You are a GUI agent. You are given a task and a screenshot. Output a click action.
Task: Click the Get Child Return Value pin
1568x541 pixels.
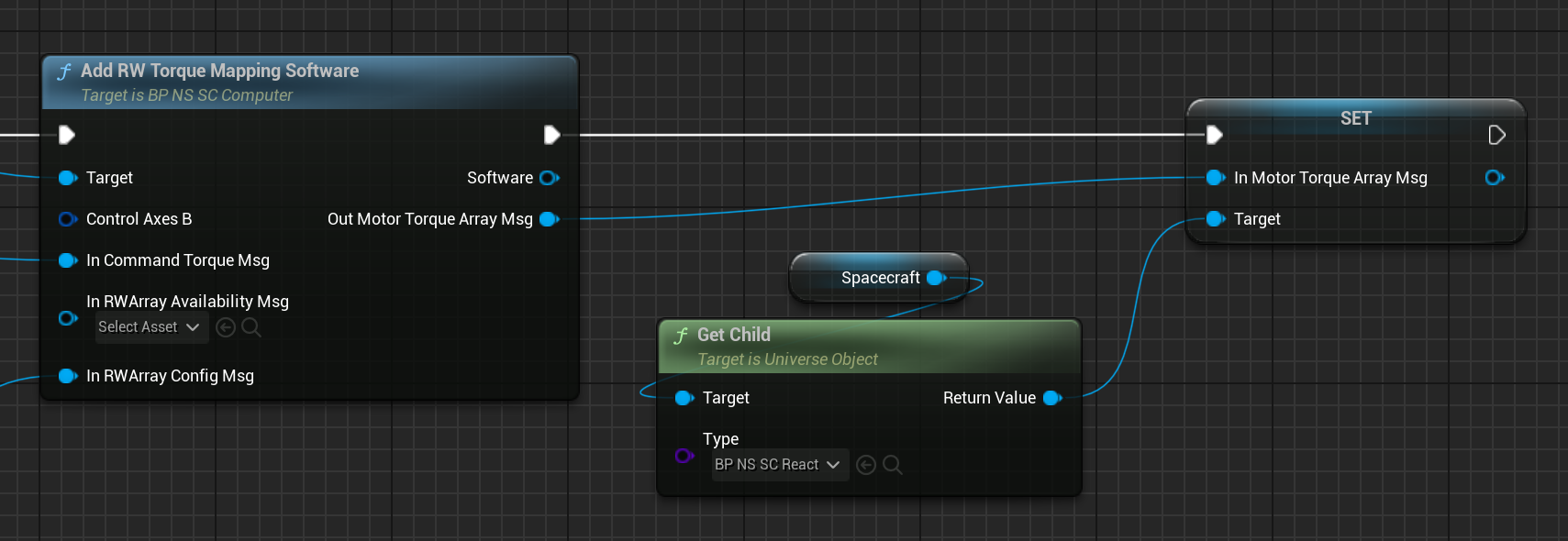(x=1052, y=398)
